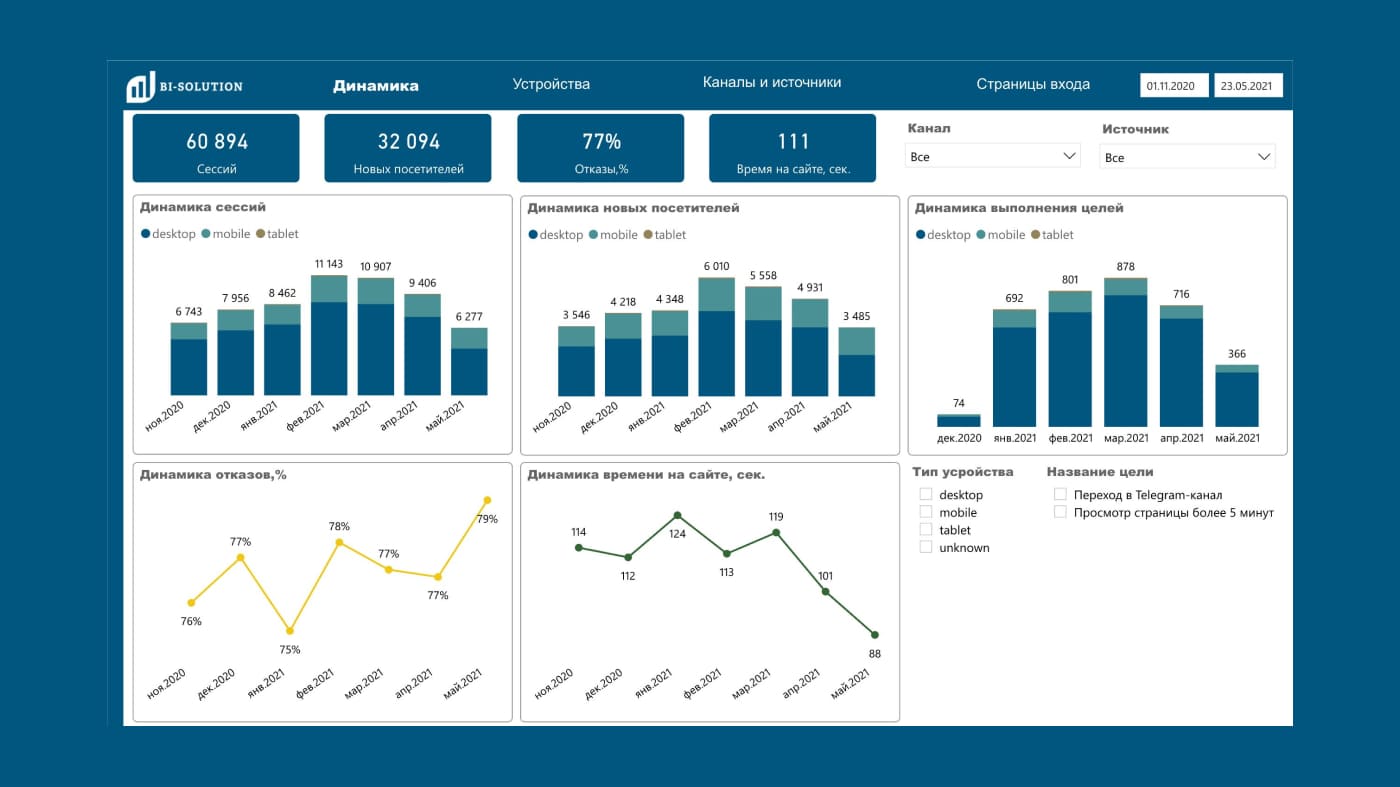Select the 6 277 sessions bar for май.2021

[469, 361]
